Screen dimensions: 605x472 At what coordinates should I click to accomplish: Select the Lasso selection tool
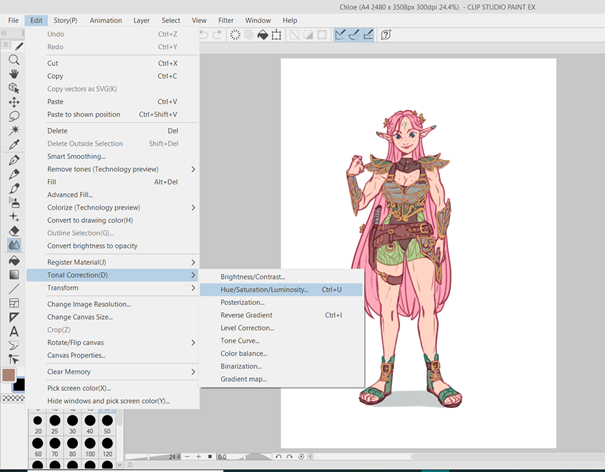coord(14,116)
